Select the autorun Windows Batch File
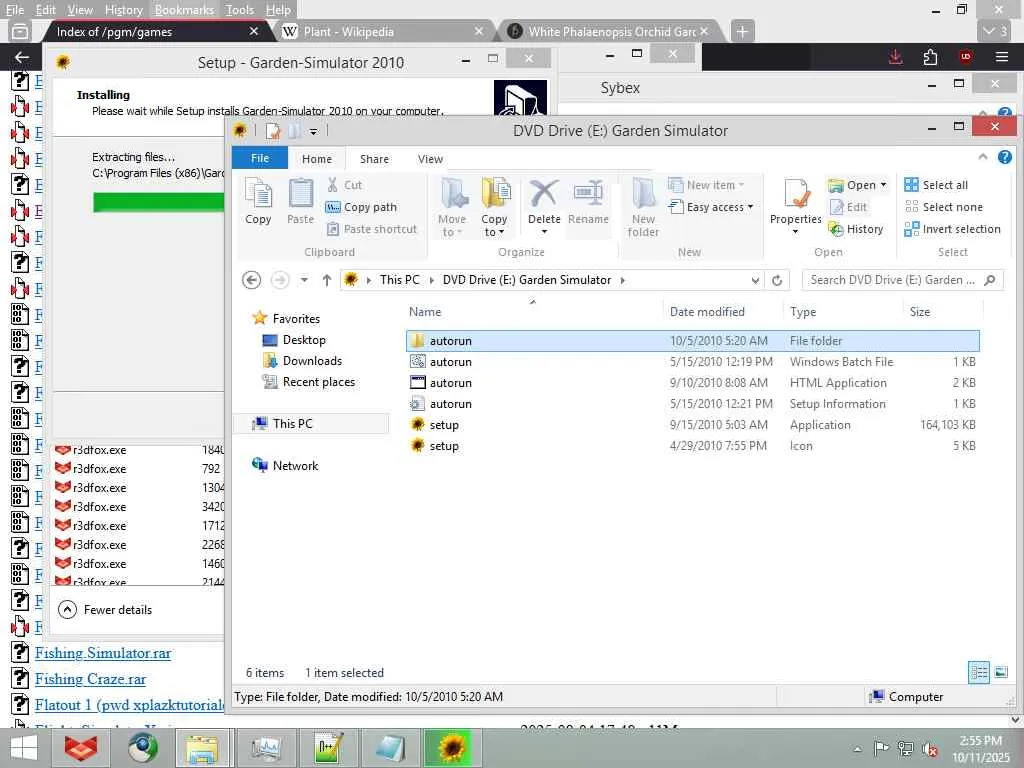The height and width of the screenshot is (768, 1024). [x=692, y=362]
